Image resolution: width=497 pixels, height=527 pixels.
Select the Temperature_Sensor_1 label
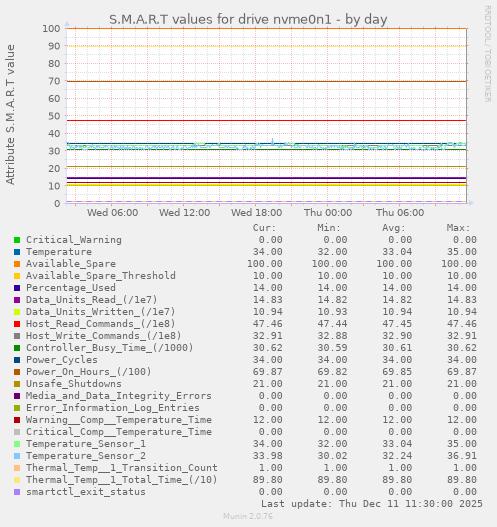(x=86, y=444)
